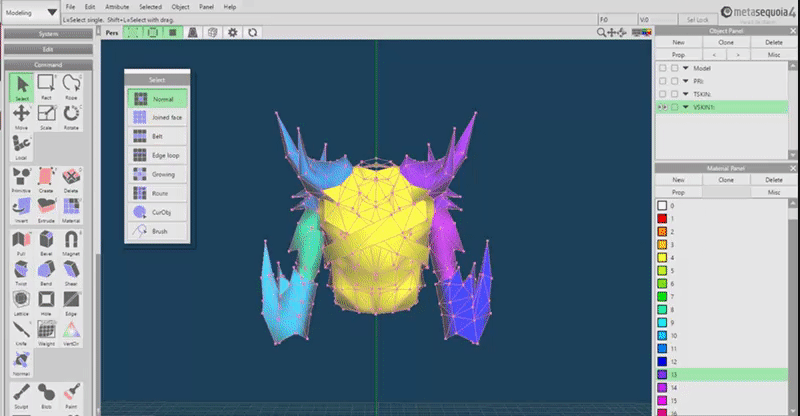Activate the Move tool
This screenshot has width=800, height=416.
(x=21, y=117)
